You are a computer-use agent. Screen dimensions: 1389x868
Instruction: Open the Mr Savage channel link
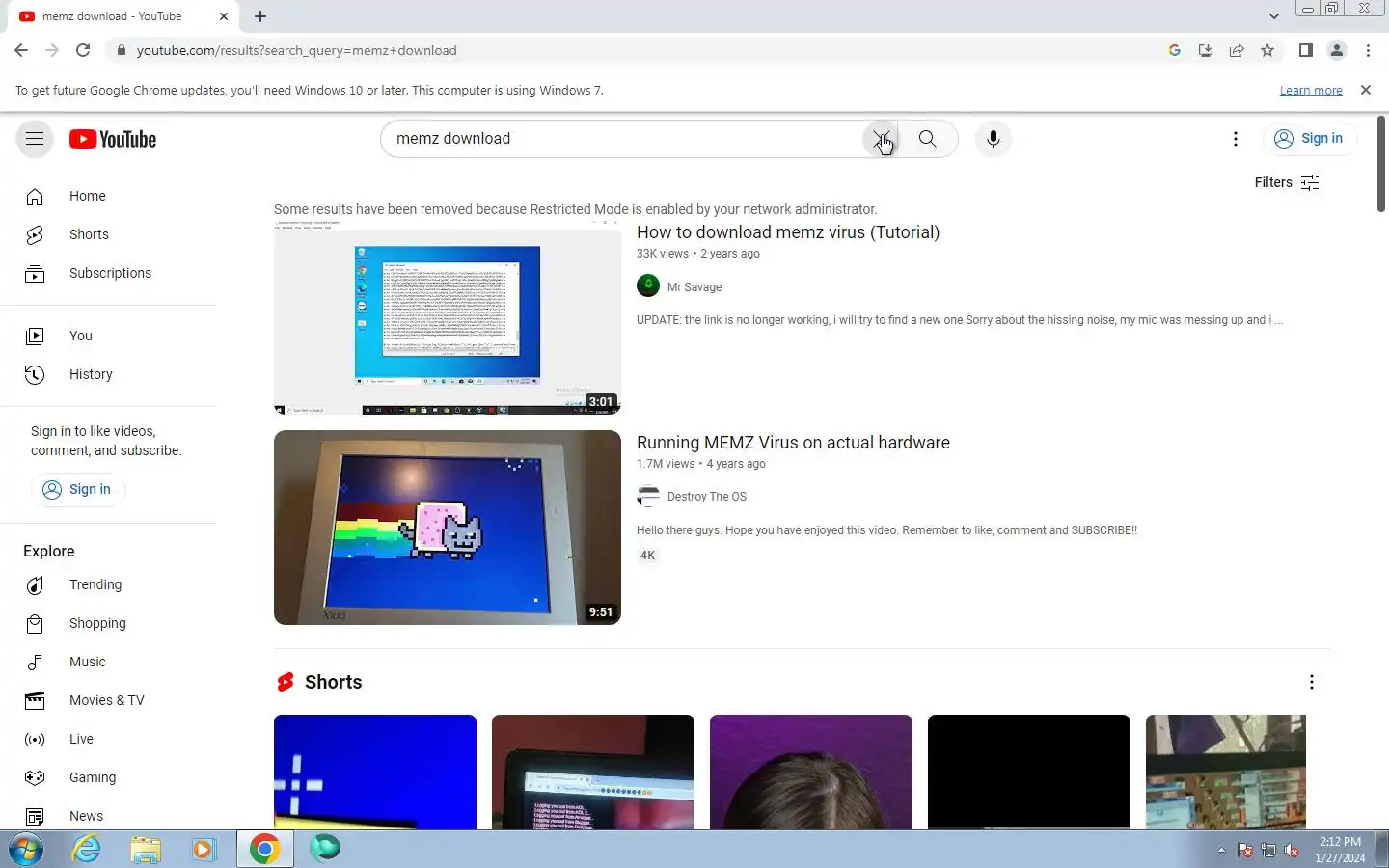pyautogui.click(x=694, y=287)
